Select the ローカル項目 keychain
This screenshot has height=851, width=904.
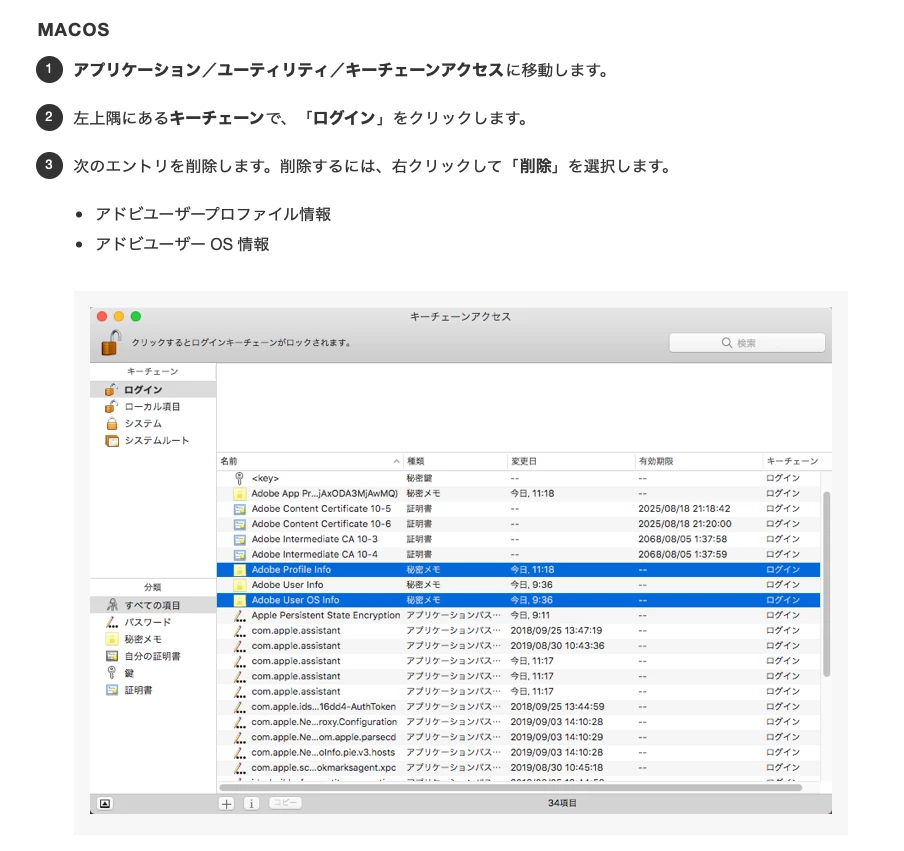click(x=153, y=406)
